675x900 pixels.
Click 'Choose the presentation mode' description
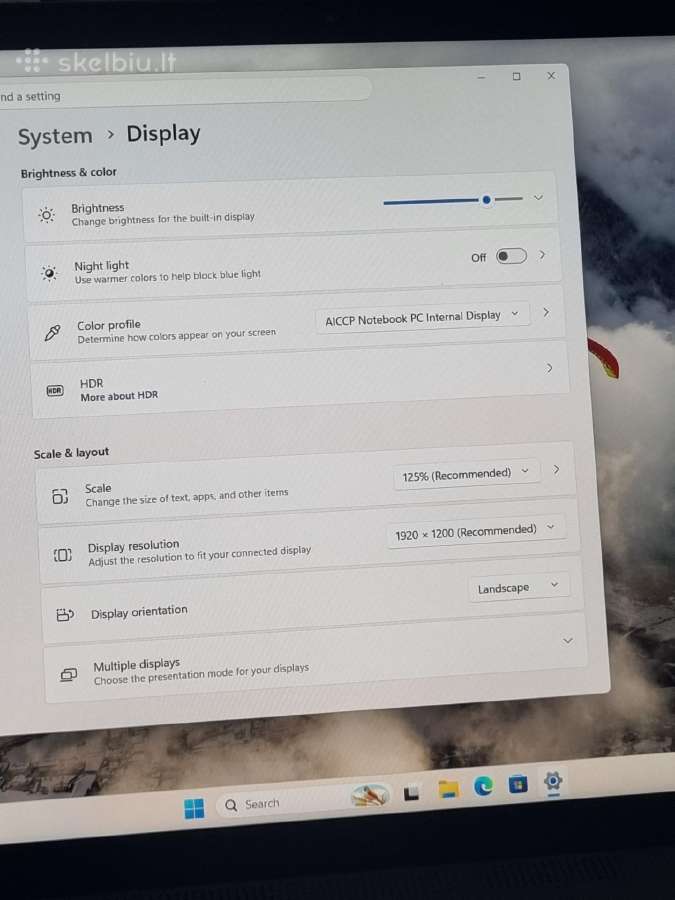[x=201, y=674]
